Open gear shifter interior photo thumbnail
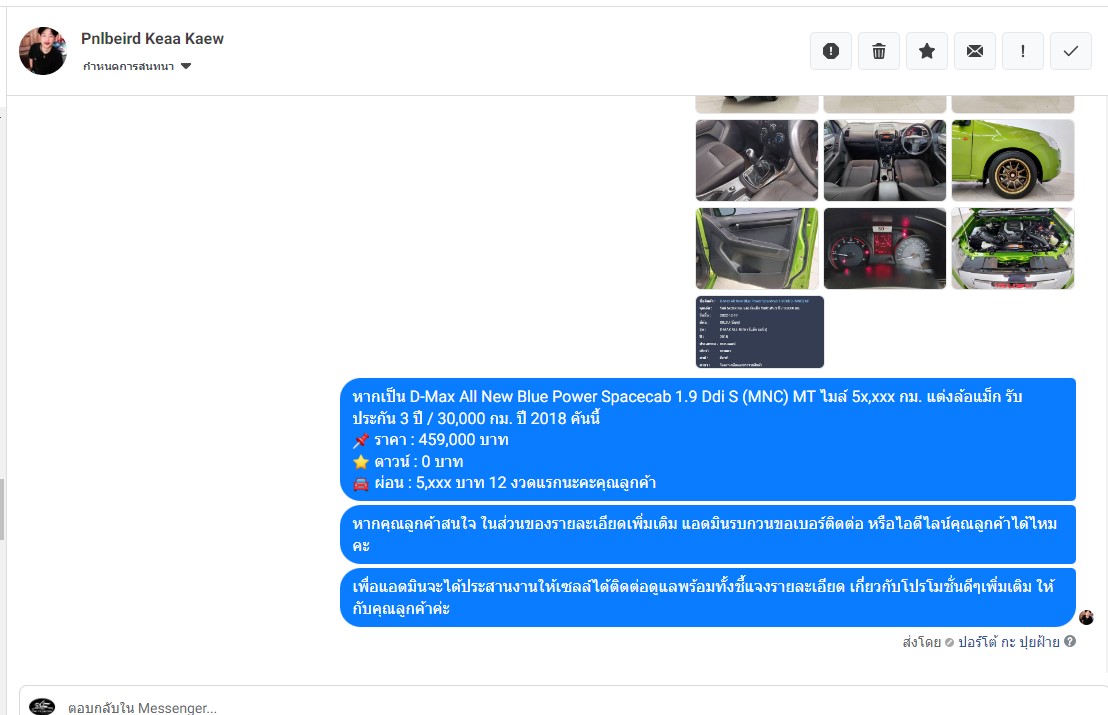 757,160
